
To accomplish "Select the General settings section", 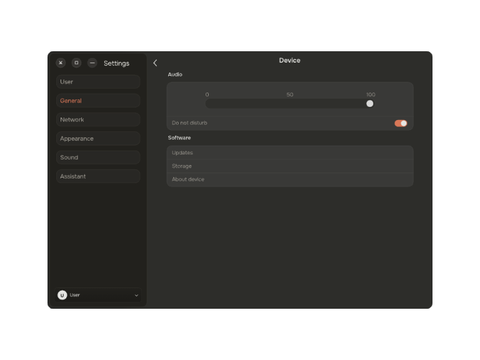I will (x=98, y=101).
